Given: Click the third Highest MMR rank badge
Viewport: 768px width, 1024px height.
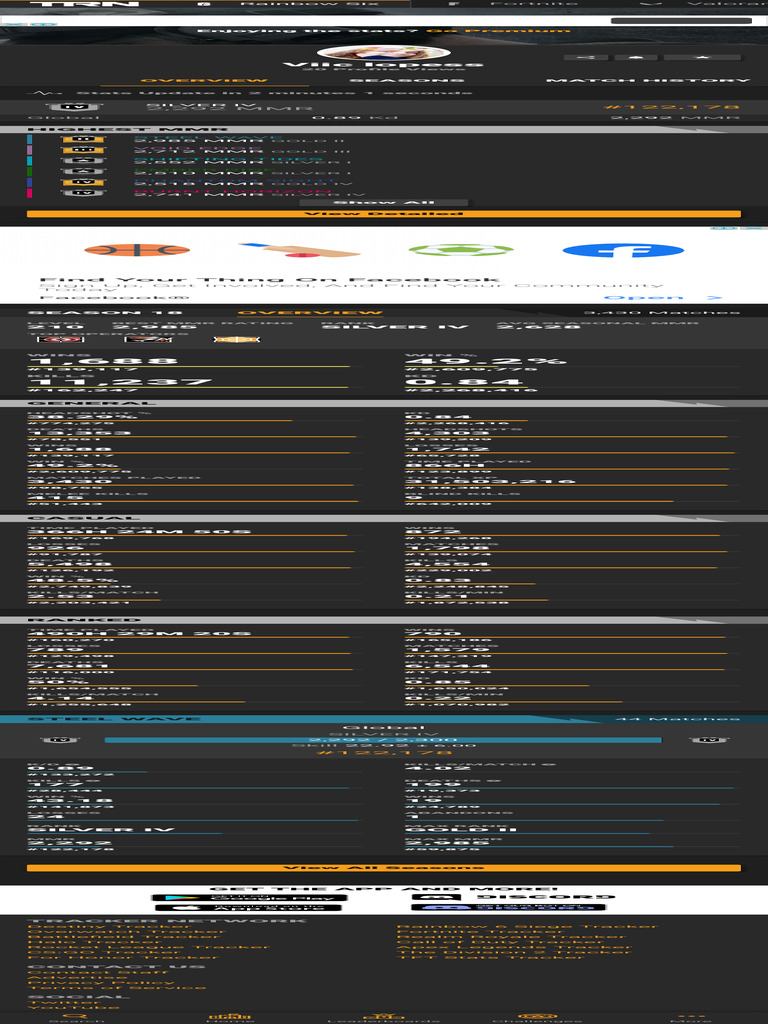Looking at the screenshot, I should tap(84, 161).
